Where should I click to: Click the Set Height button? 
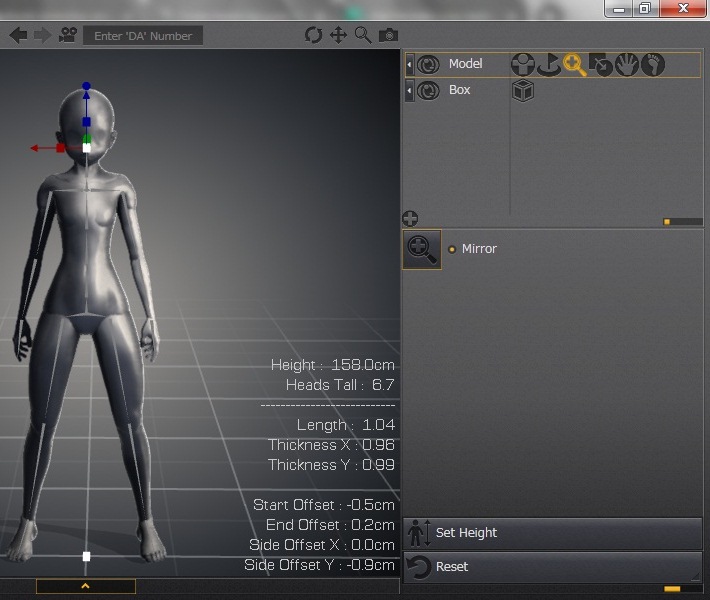click(552, 533)
